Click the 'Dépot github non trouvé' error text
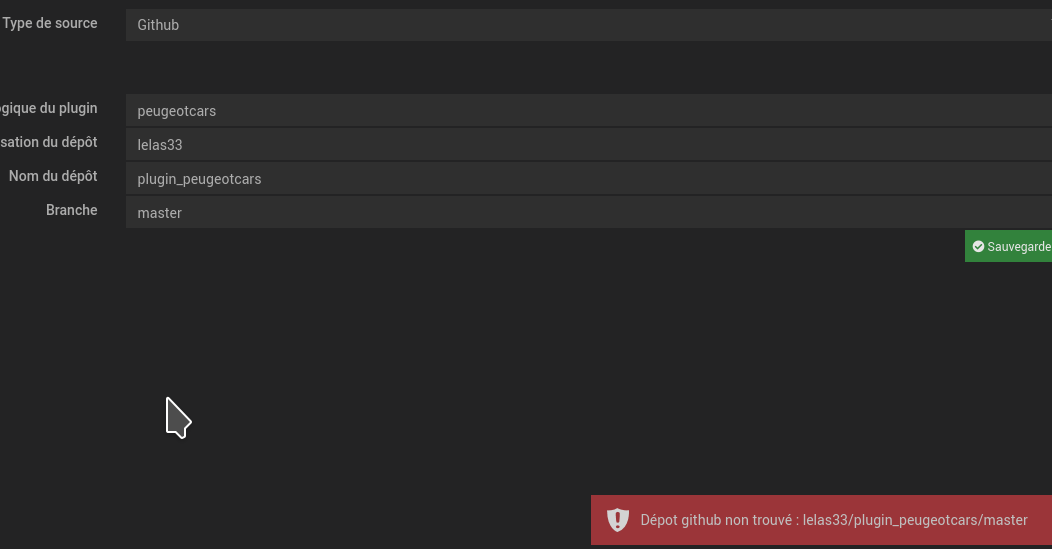The height and width of the screenshot is (549, 1052). pos(716,520)
